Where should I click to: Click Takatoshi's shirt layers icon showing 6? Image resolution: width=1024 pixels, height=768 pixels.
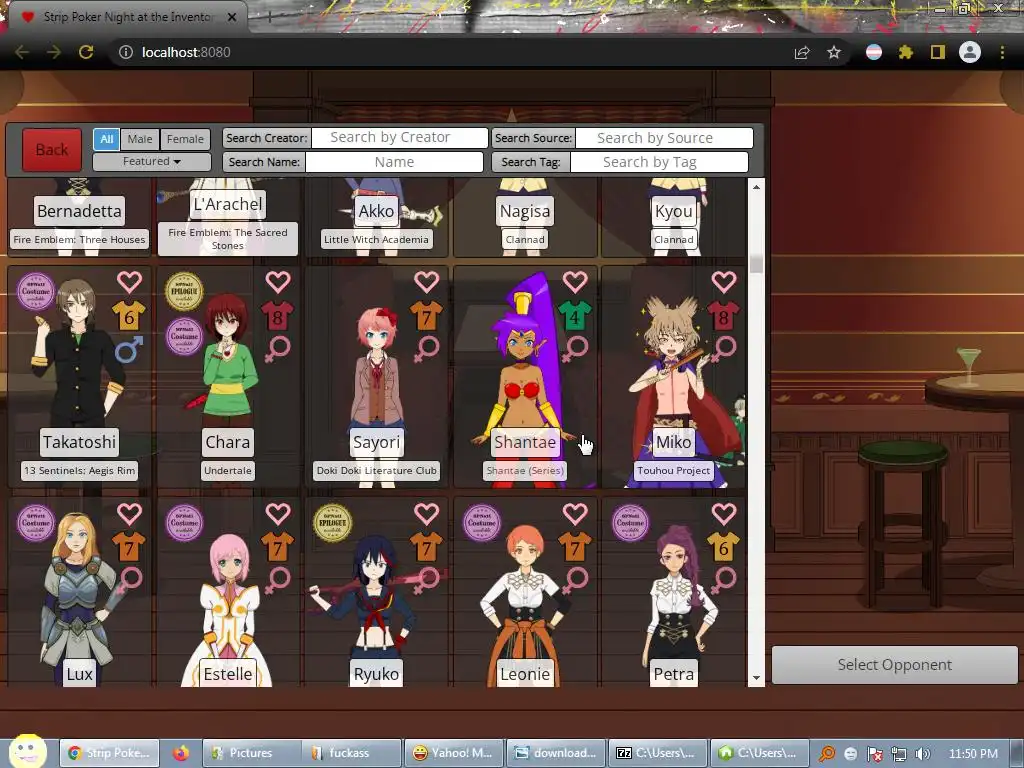(x=129, y=317)
